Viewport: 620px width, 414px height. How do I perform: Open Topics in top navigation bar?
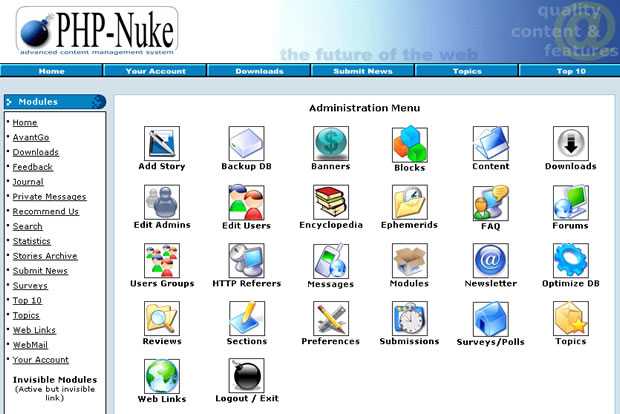tap(467, 71)
